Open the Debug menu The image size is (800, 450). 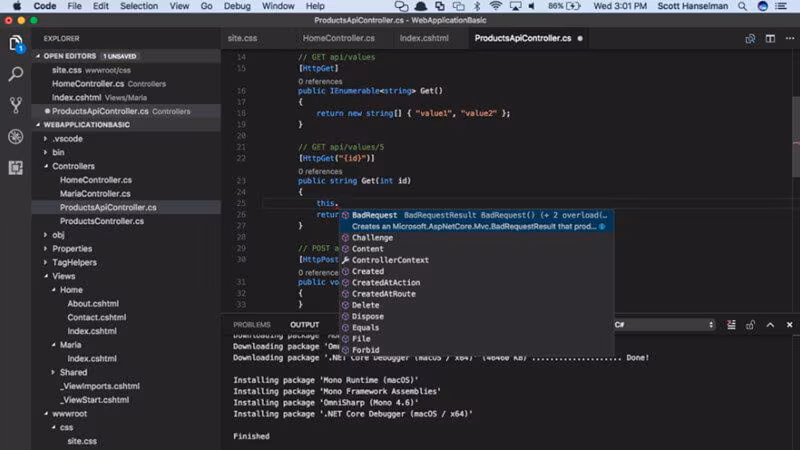pos(237,6)
